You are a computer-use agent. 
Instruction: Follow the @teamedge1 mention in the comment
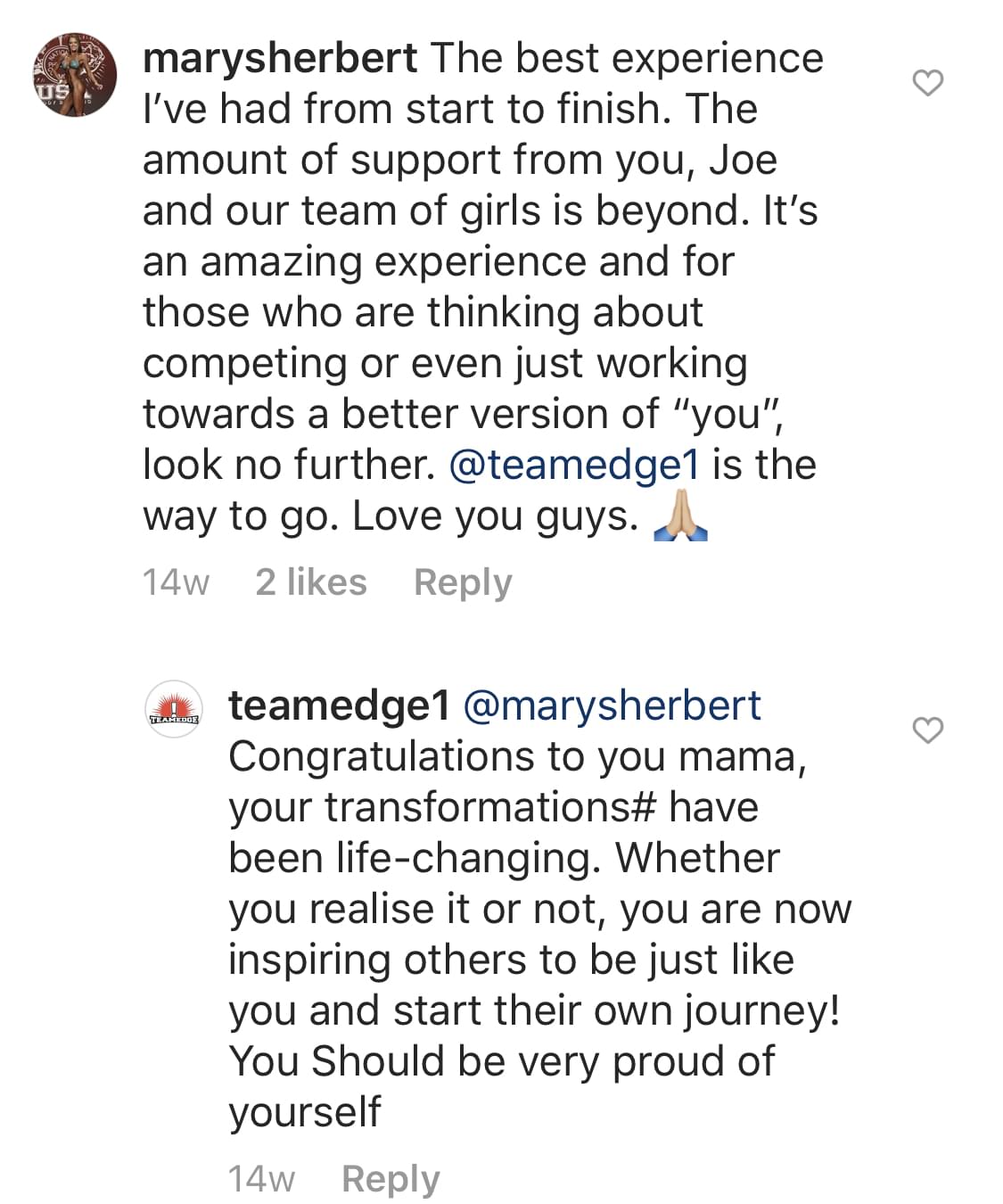click(x=575, y=466)
